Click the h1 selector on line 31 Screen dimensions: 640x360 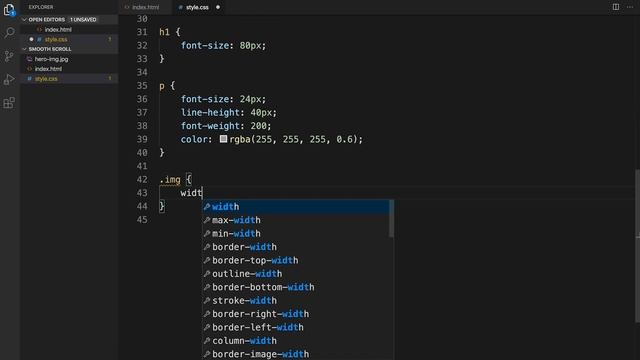164,32
